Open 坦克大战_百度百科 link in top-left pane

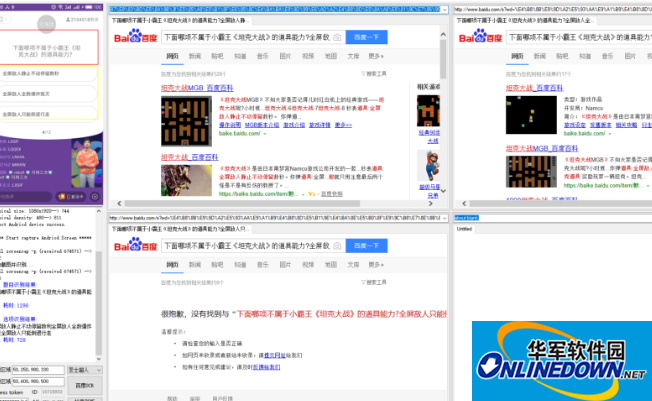(x=190, y=157)
